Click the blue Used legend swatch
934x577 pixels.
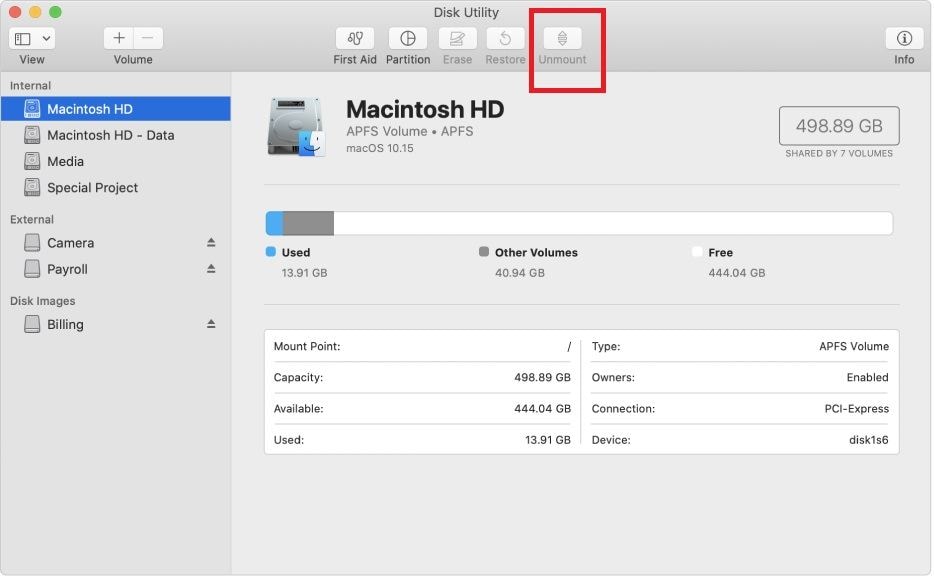coord(271,252)
